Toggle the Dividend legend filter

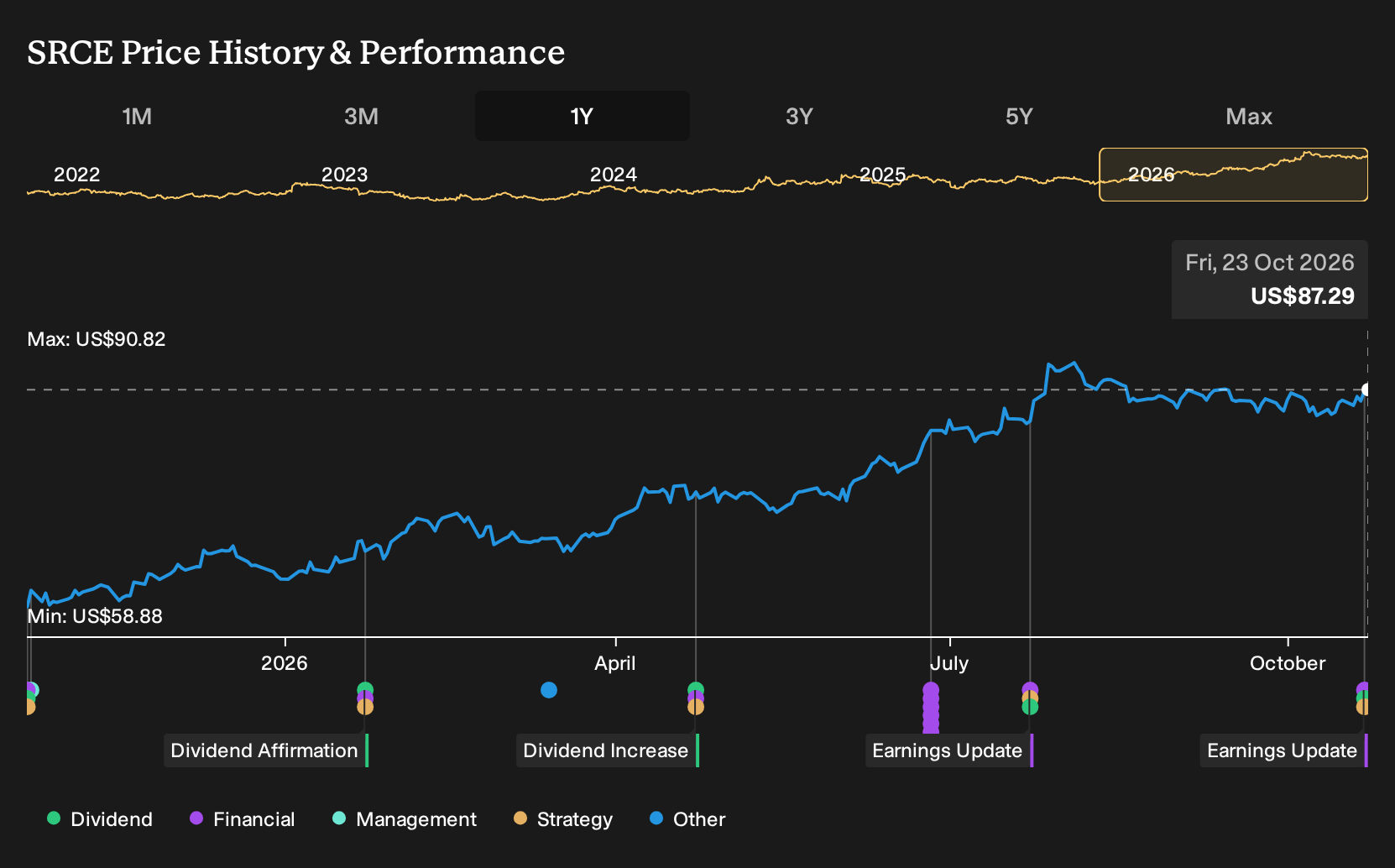click(100, 819)
